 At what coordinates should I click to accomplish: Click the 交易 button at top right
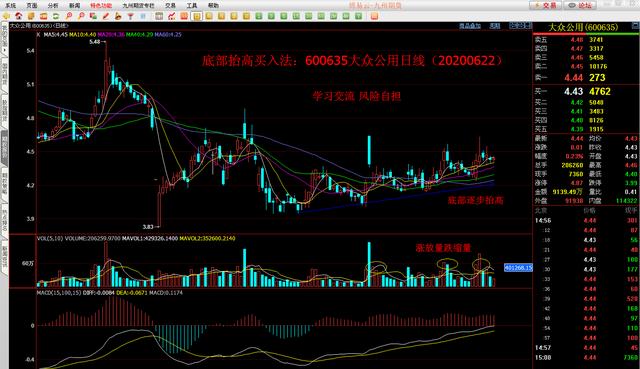[x=545, y=5]
